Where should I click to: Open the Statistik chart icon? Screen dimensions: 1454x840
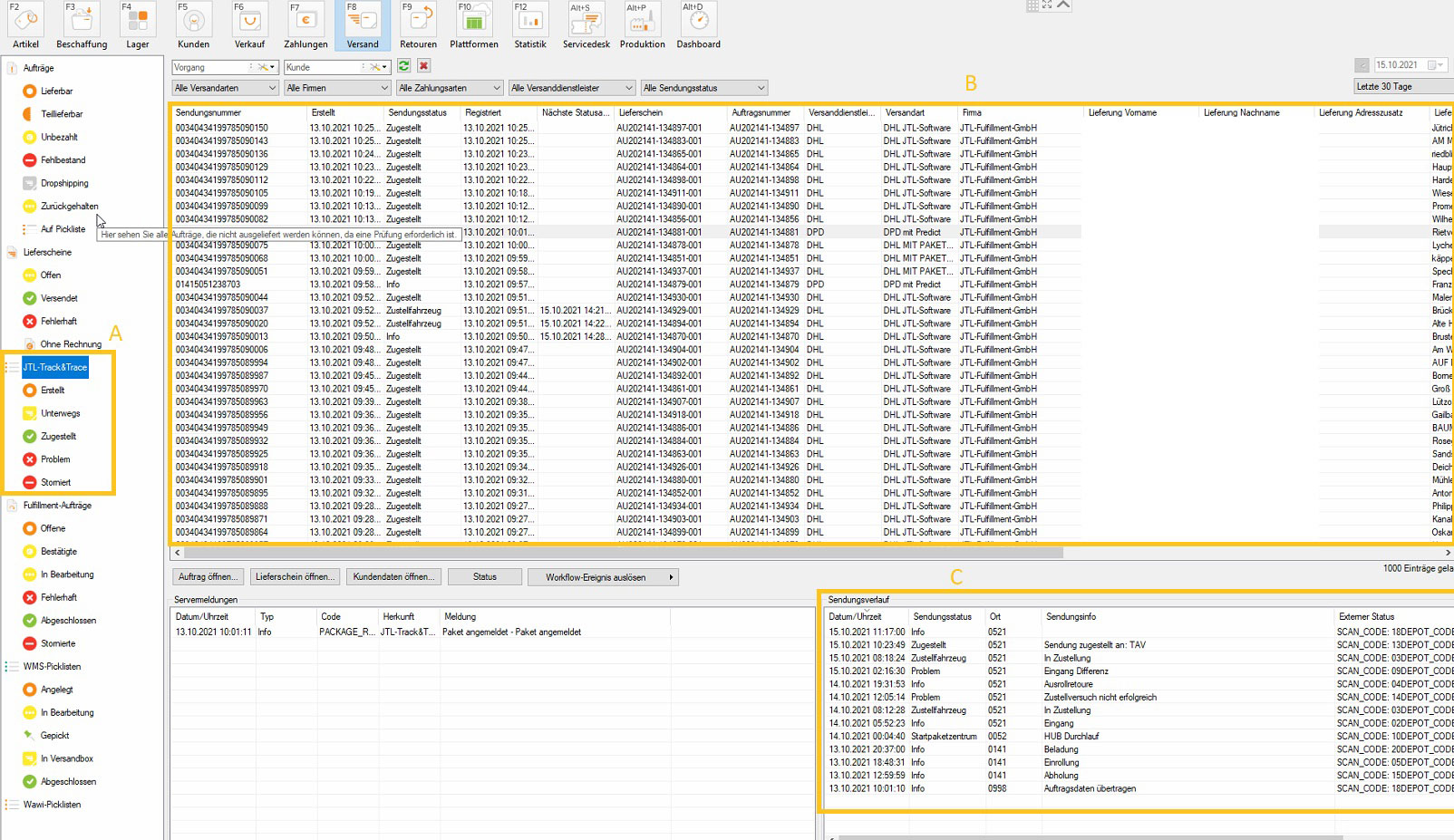(x=530, y=22)
